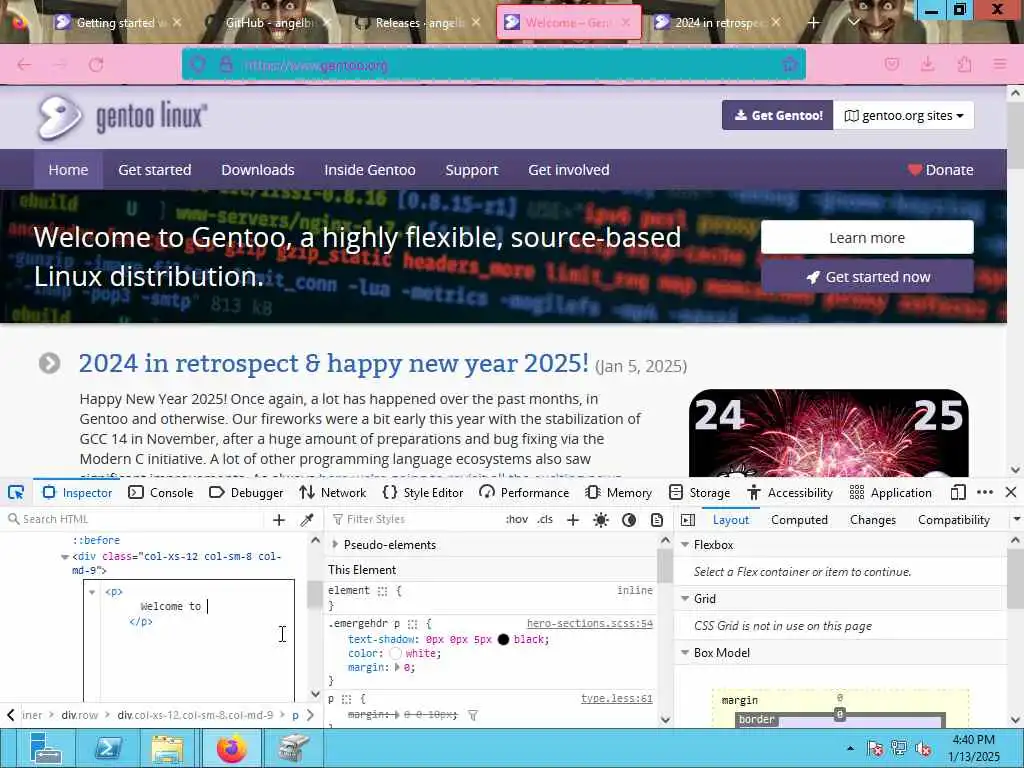Open the Network tab

pos(333,492)
